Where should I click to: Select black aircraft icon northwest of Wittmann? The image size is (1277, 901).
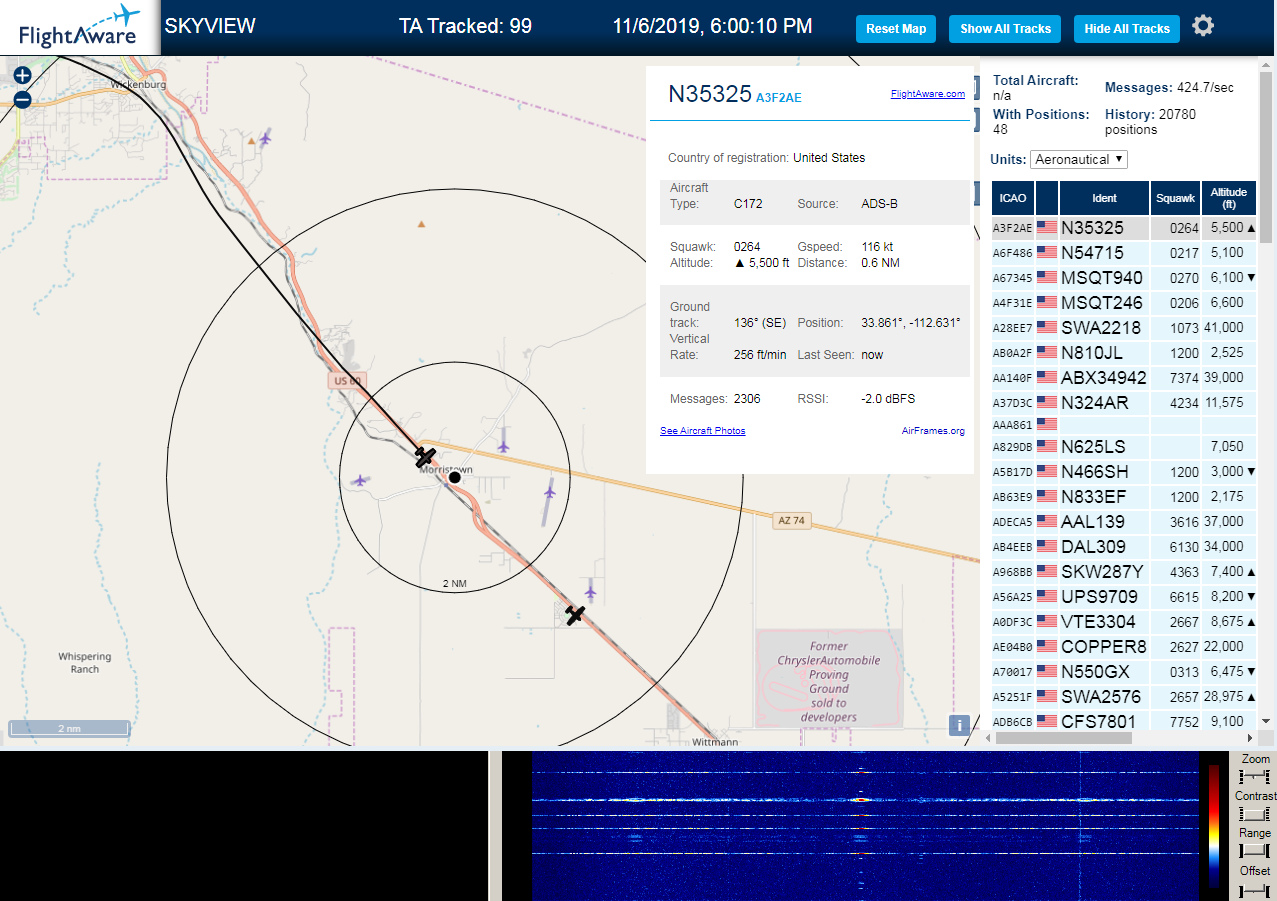[575, 614]
